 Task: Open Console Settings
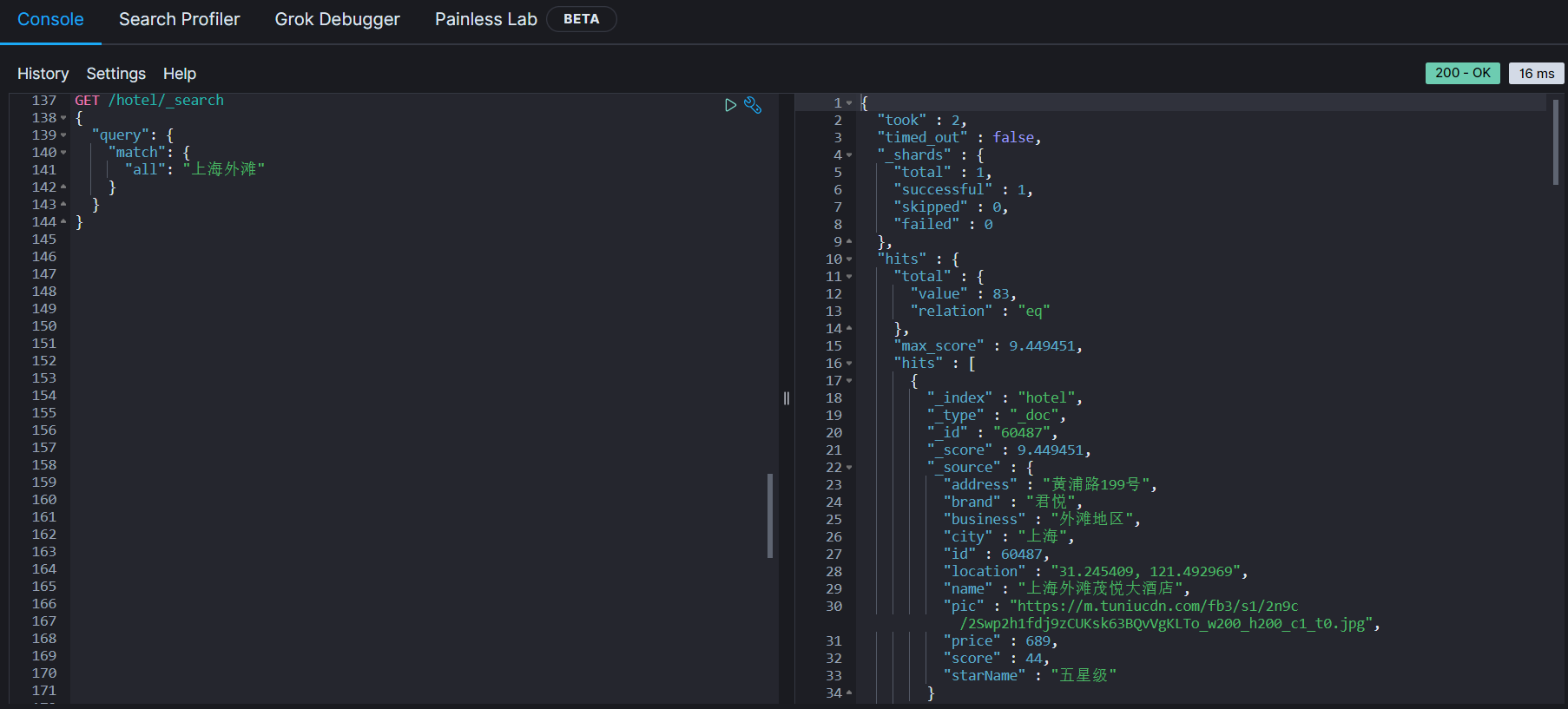click(115, 74)
